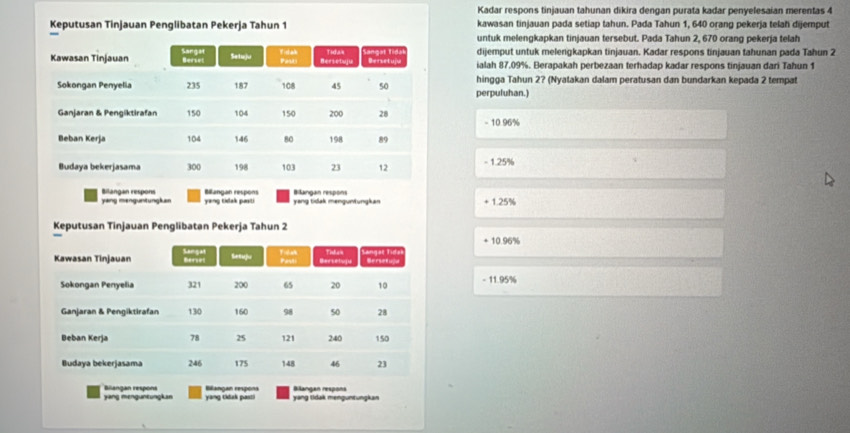The width and height of the screenshot is (850, 433).
Task: Click green favorable-response legend swatch in Tahun 1
Action: [91, 196]
